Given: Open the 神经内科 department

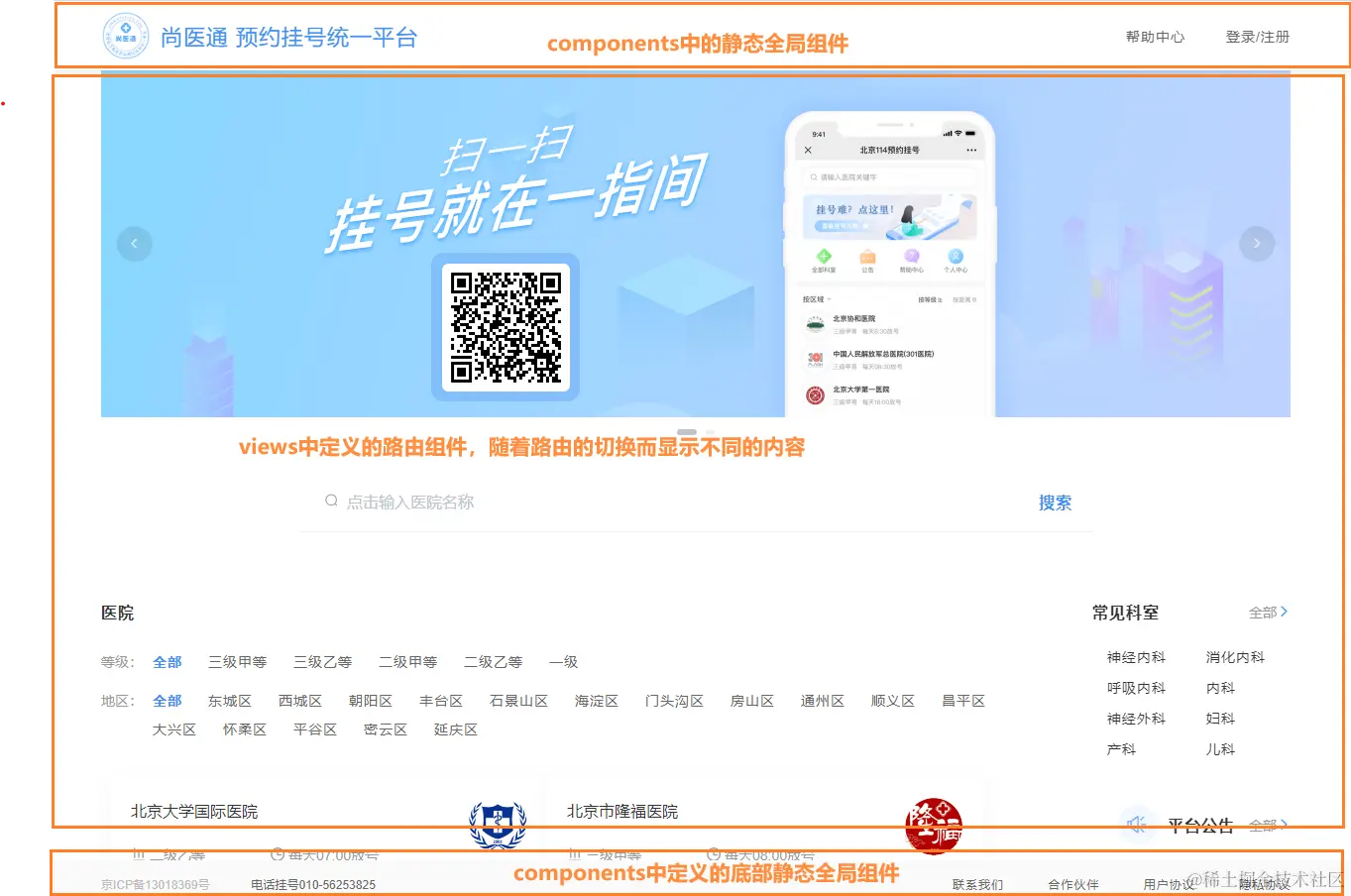Looking at the screenshot, I should (x=1136, y=657).
